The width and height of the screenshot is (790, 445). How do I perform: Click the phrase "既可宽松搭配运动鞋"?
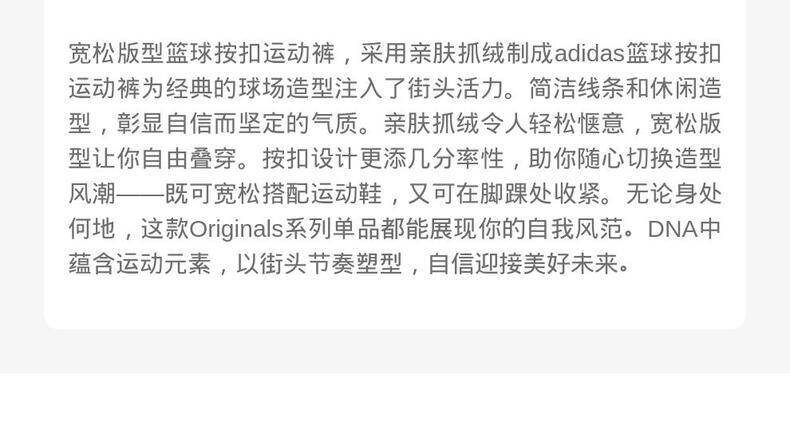(x=274, y=194)
